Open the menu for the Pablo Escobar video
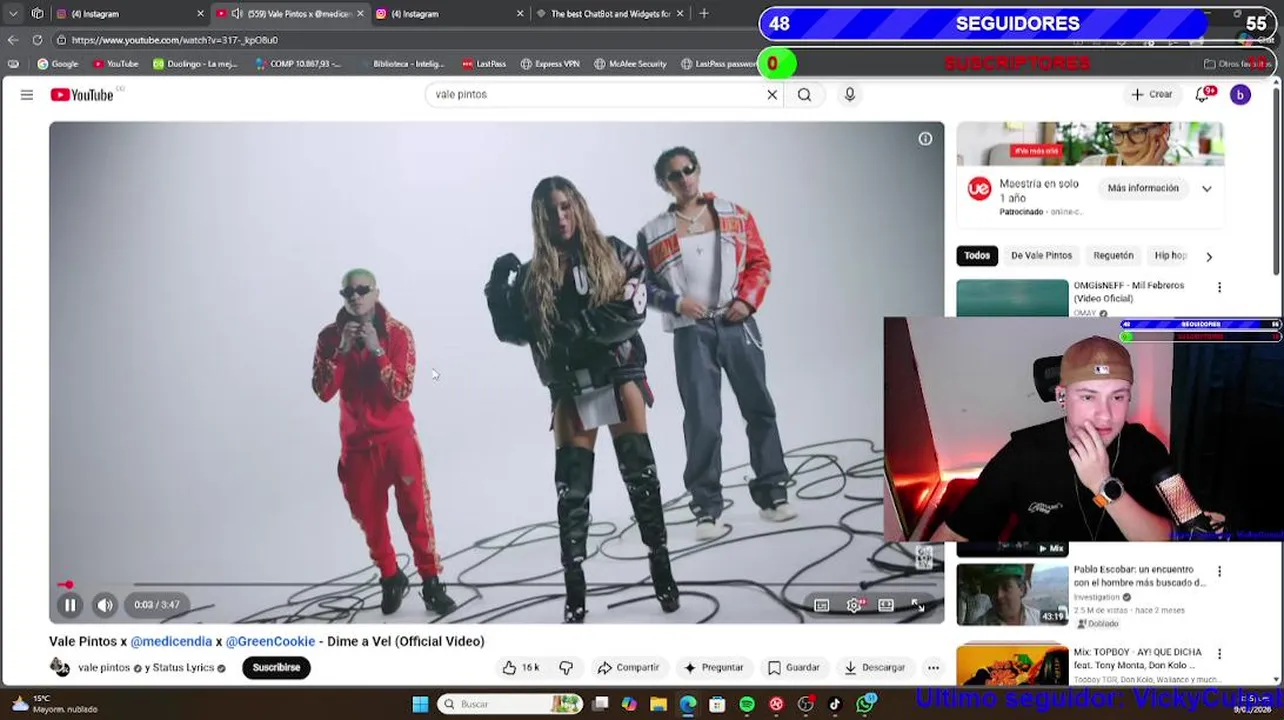Viewport: 1284px width, 720px height. click(x=1219, y=572)
